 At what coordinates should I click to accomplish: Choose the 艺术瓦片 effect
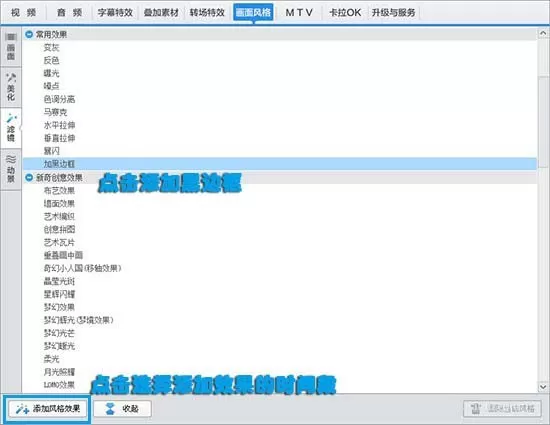tap(59, 242)
